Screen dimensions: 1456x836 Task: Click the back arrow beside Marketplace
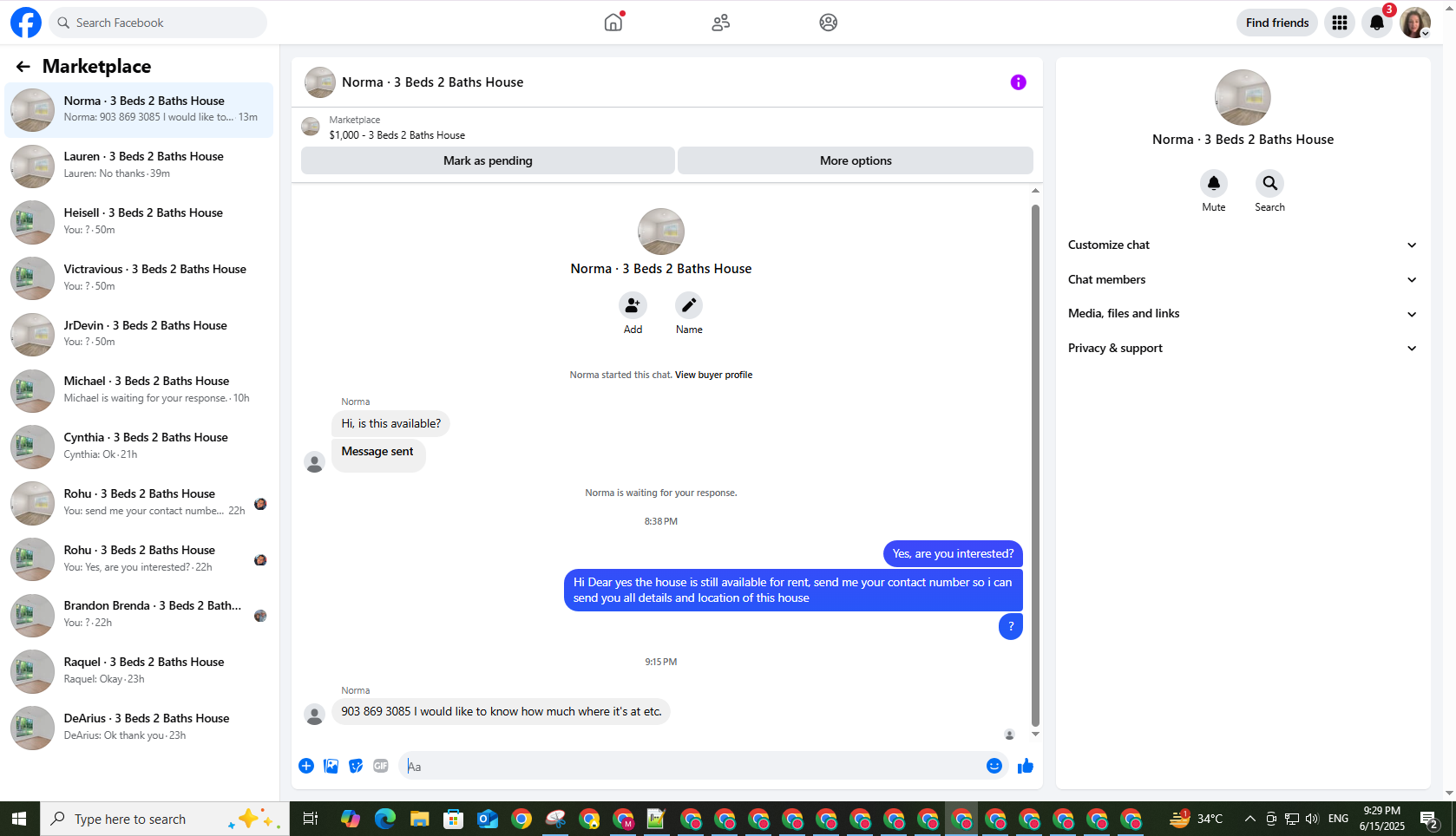(23, 67)
